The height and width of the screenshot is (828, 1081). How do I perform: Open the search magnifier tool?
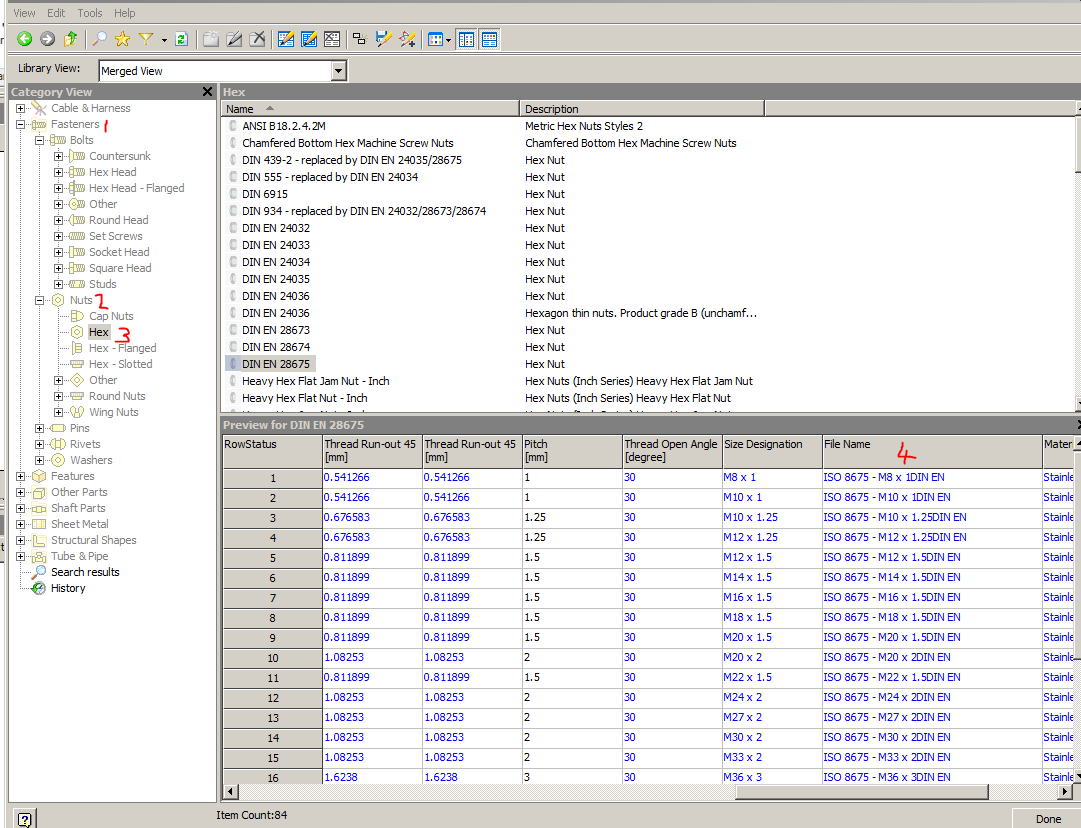tap(100, 38)
